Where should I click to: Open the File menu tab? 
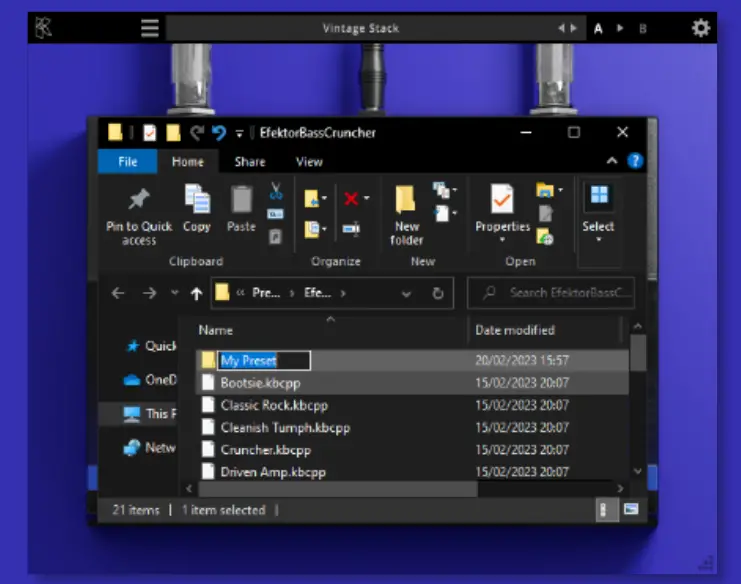click(128, 162)
